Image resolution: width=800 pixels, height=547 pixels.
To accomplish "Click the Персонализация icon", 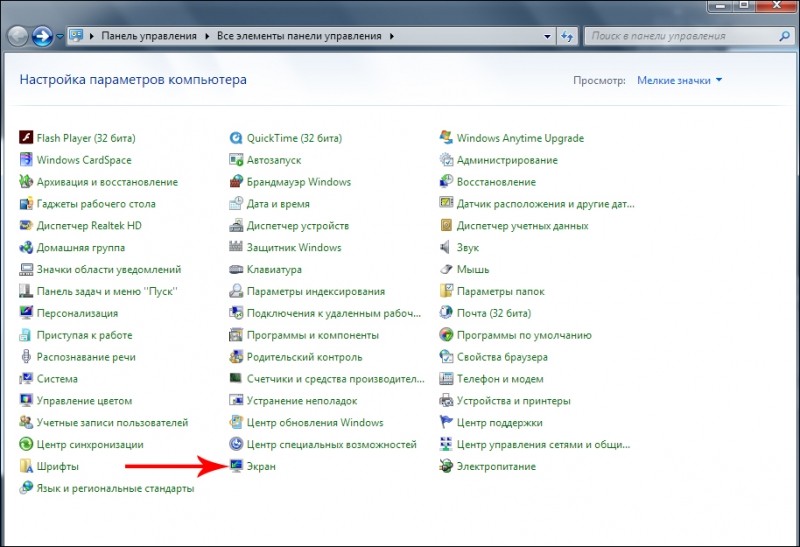I will (26, 313).
